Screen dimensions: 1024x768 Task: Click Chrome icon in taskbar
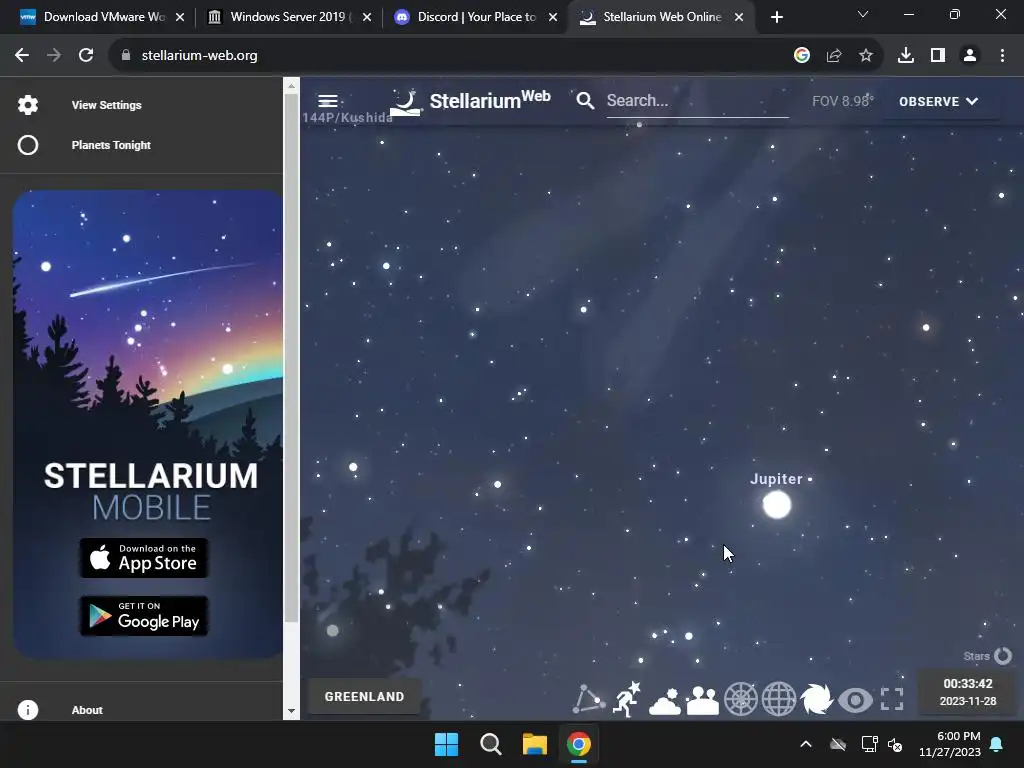click(579, 744)
